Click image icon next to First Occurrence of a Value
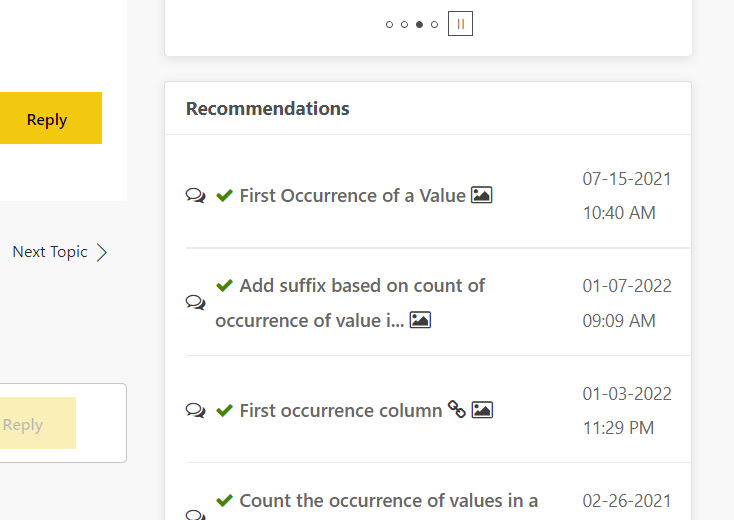The image size is (734, 520). [482, 195]
